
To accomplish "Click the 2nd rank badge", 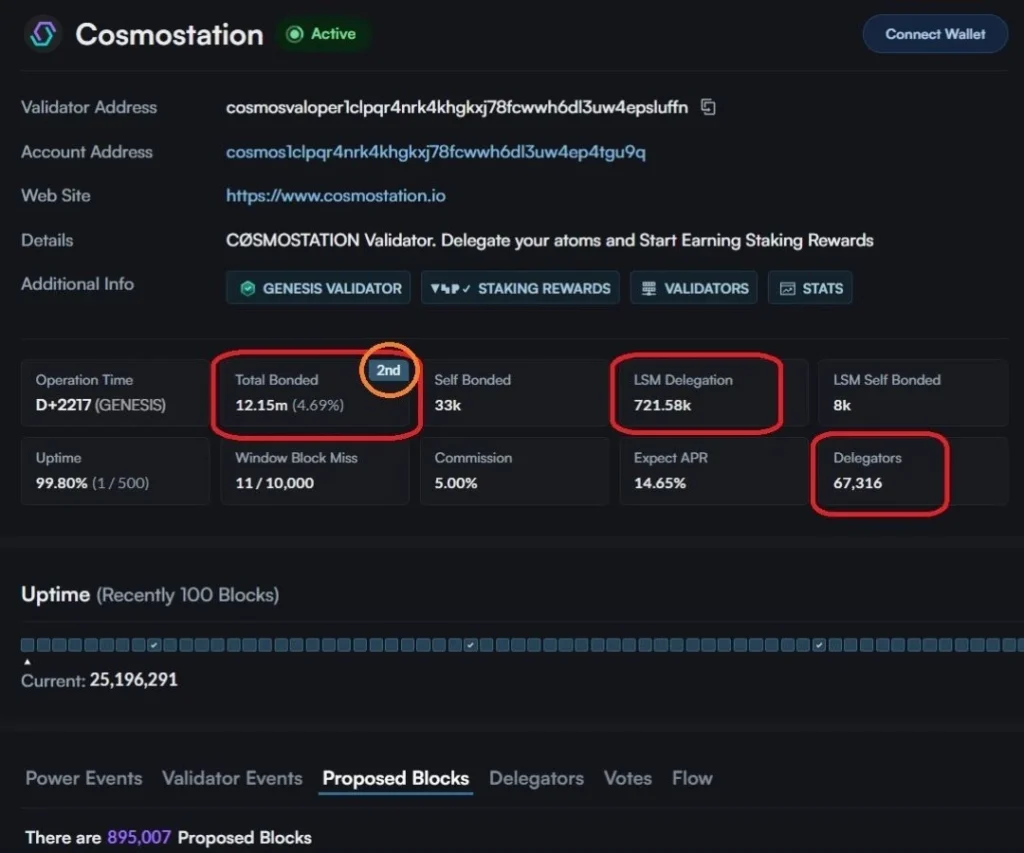I will point(388,370).
